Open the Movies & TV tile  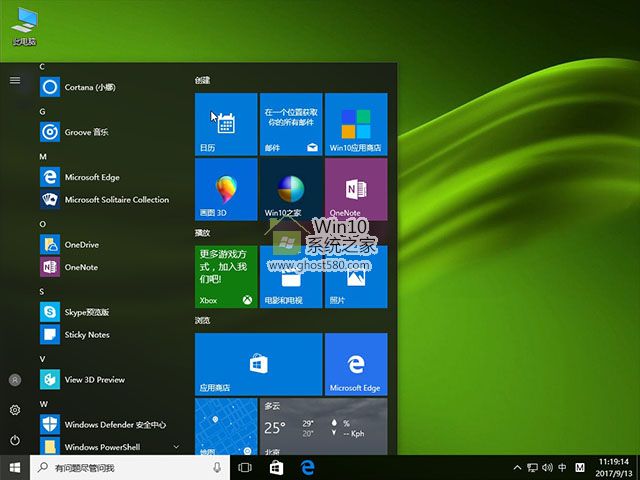pyautogui.click(x=291, y=277)
